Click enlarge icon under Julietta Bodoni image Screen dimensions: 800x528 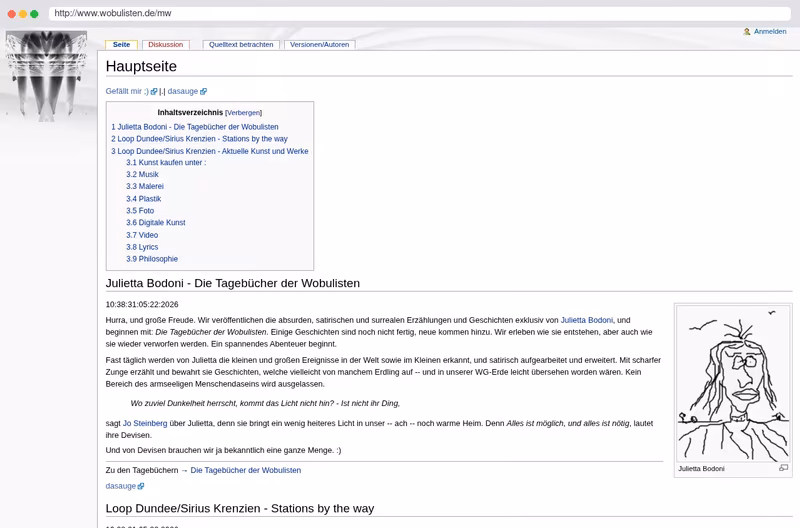[783, 468]
